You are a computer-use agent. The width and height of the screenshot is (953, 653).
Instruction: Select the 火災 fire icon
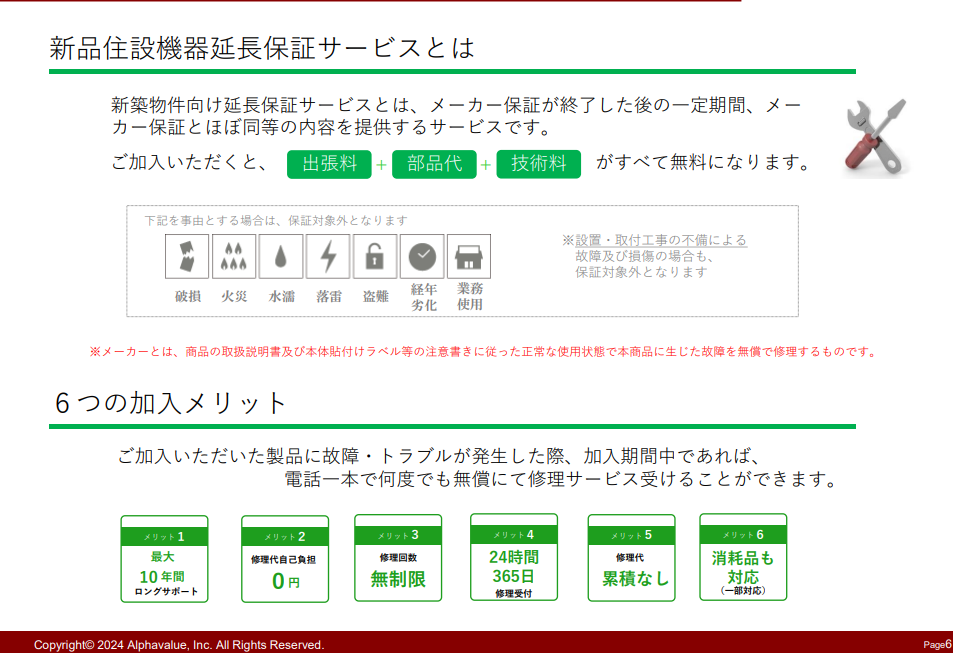coord(234,257)
